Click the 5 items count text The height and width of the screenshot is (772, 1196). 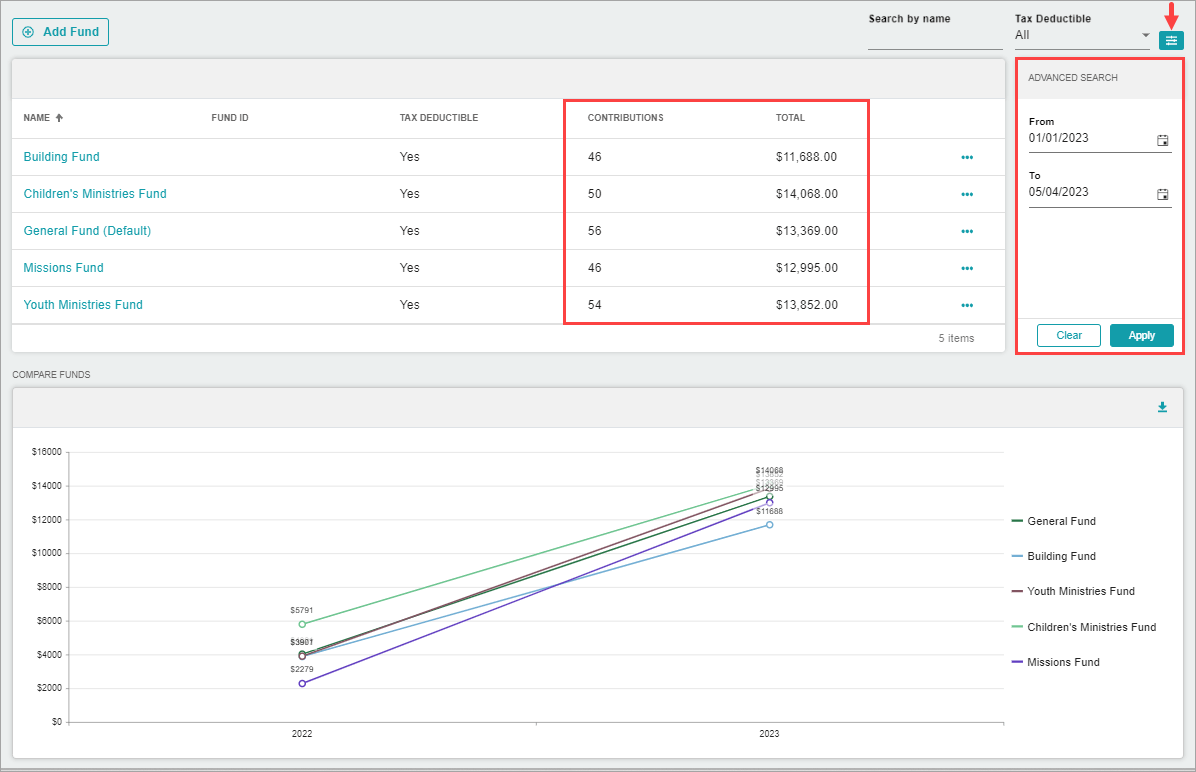click(x=956, y=339)
